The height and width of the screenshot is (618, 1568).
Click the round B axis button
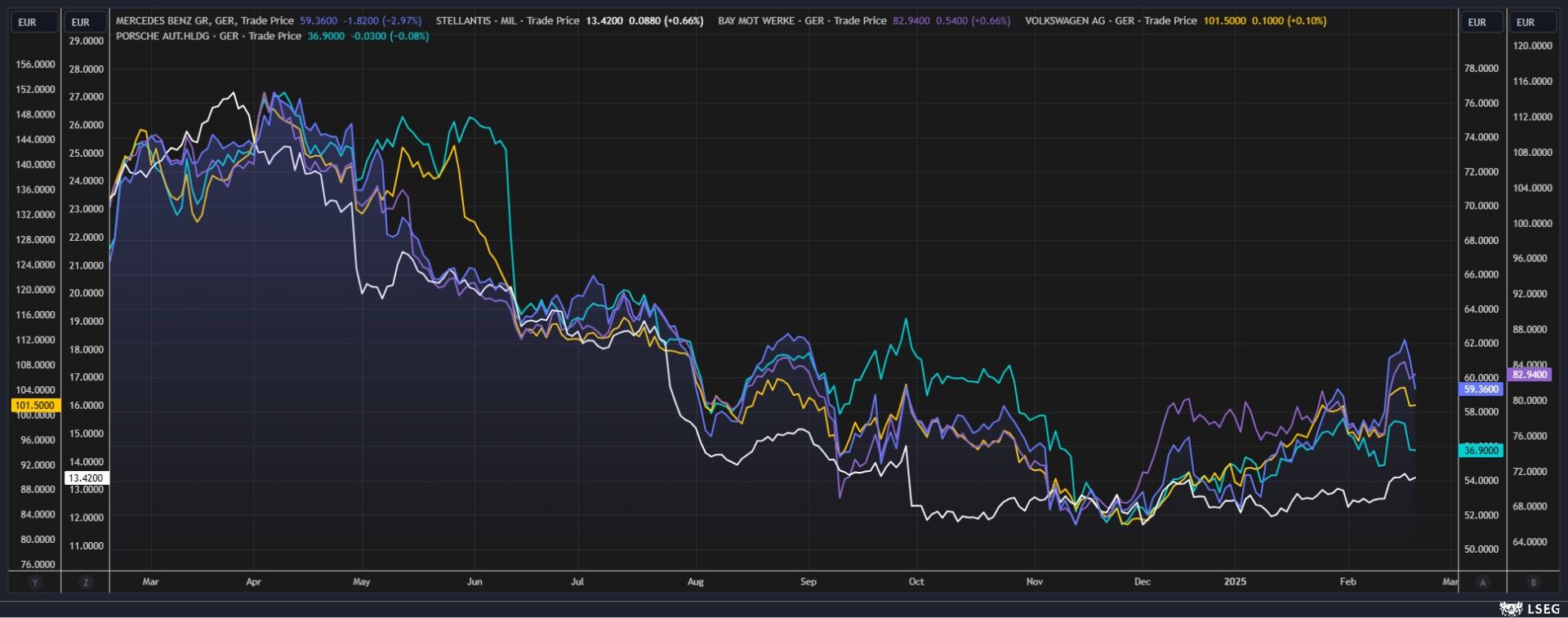(1533, 582)
